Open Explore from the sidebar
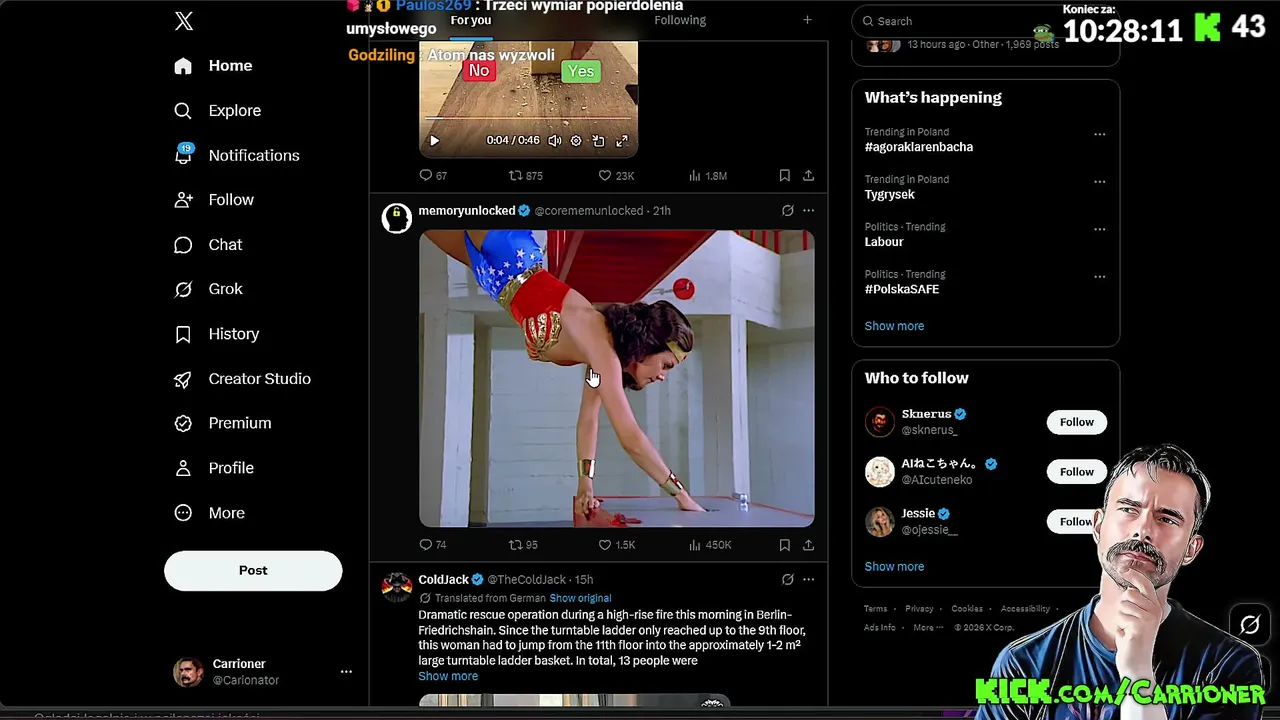This screenshot has width=1280, height=720. pyautogui.click(x=217, y=111)
